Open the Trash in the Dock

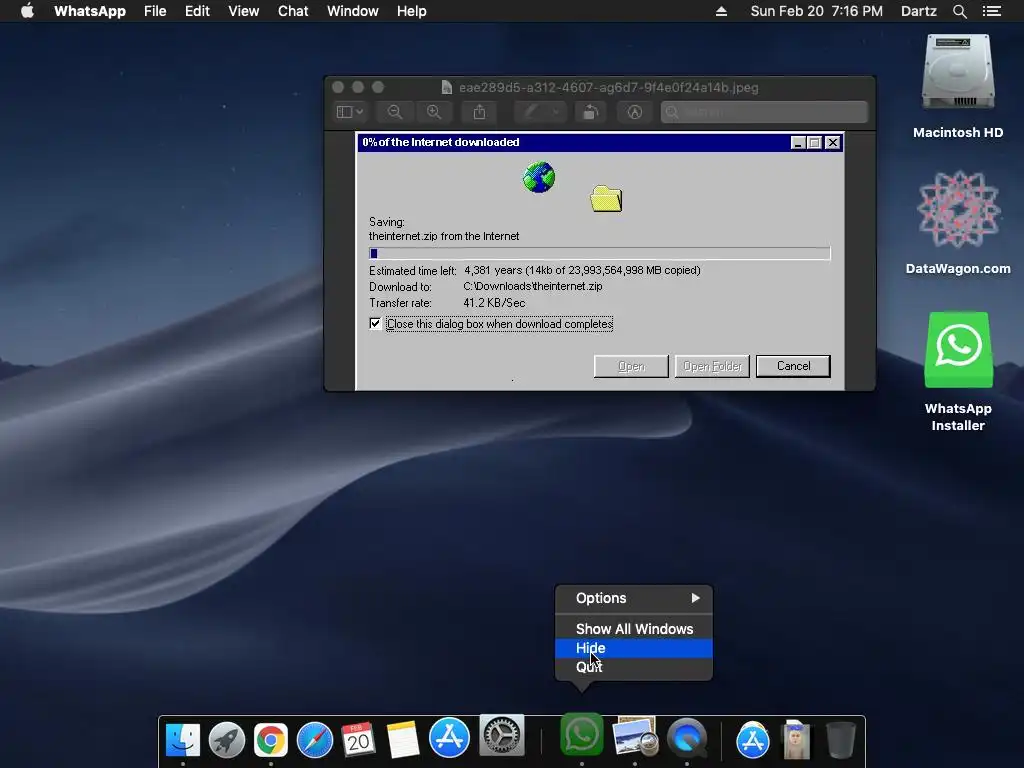pos(840,740)
